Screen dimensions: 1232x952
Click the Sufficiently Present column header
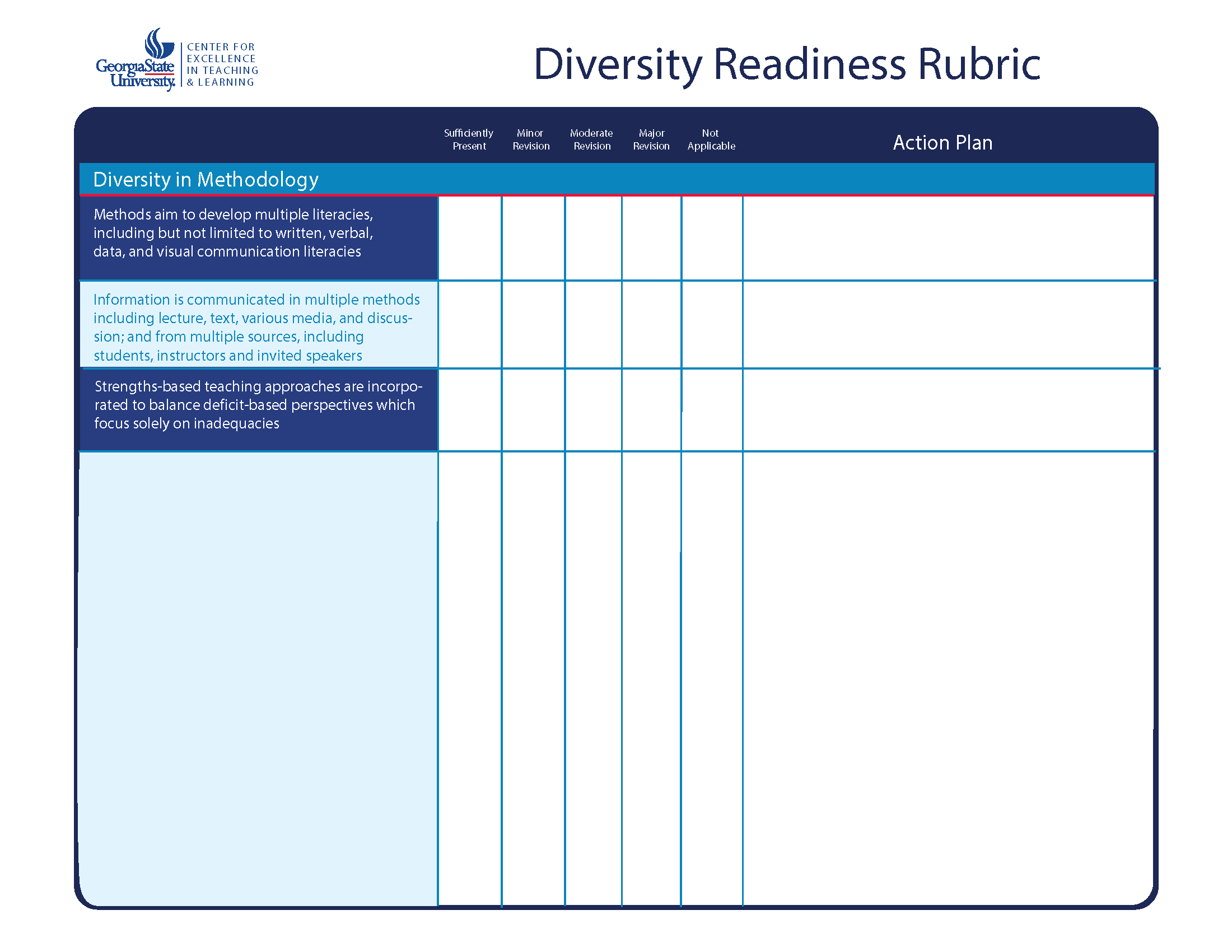pyautogui.click(x=469, y=139)
